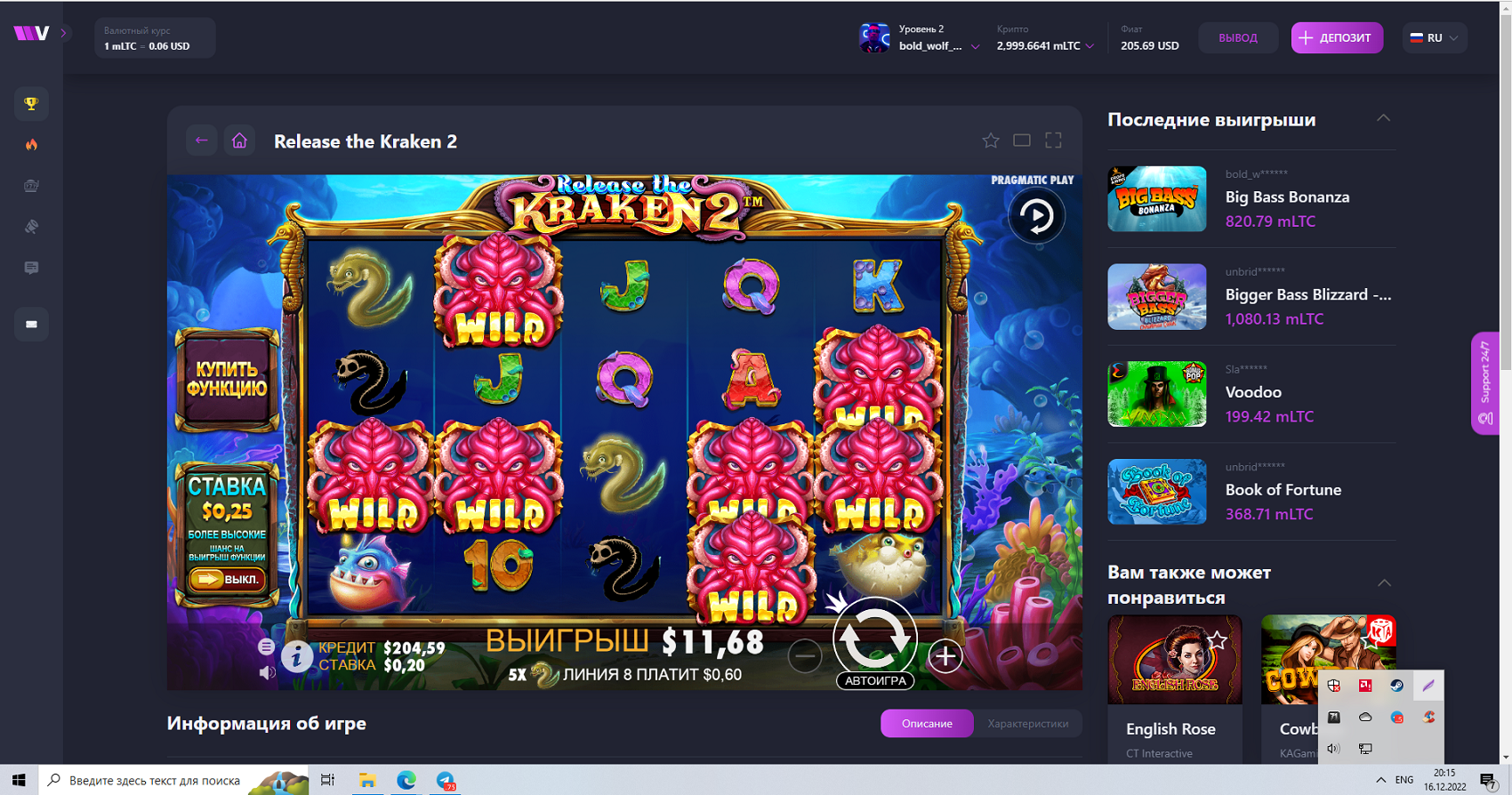Open the Support 24/7 side tab
The height and width of the screenshot is (795, 1512).
(1484, 383)
